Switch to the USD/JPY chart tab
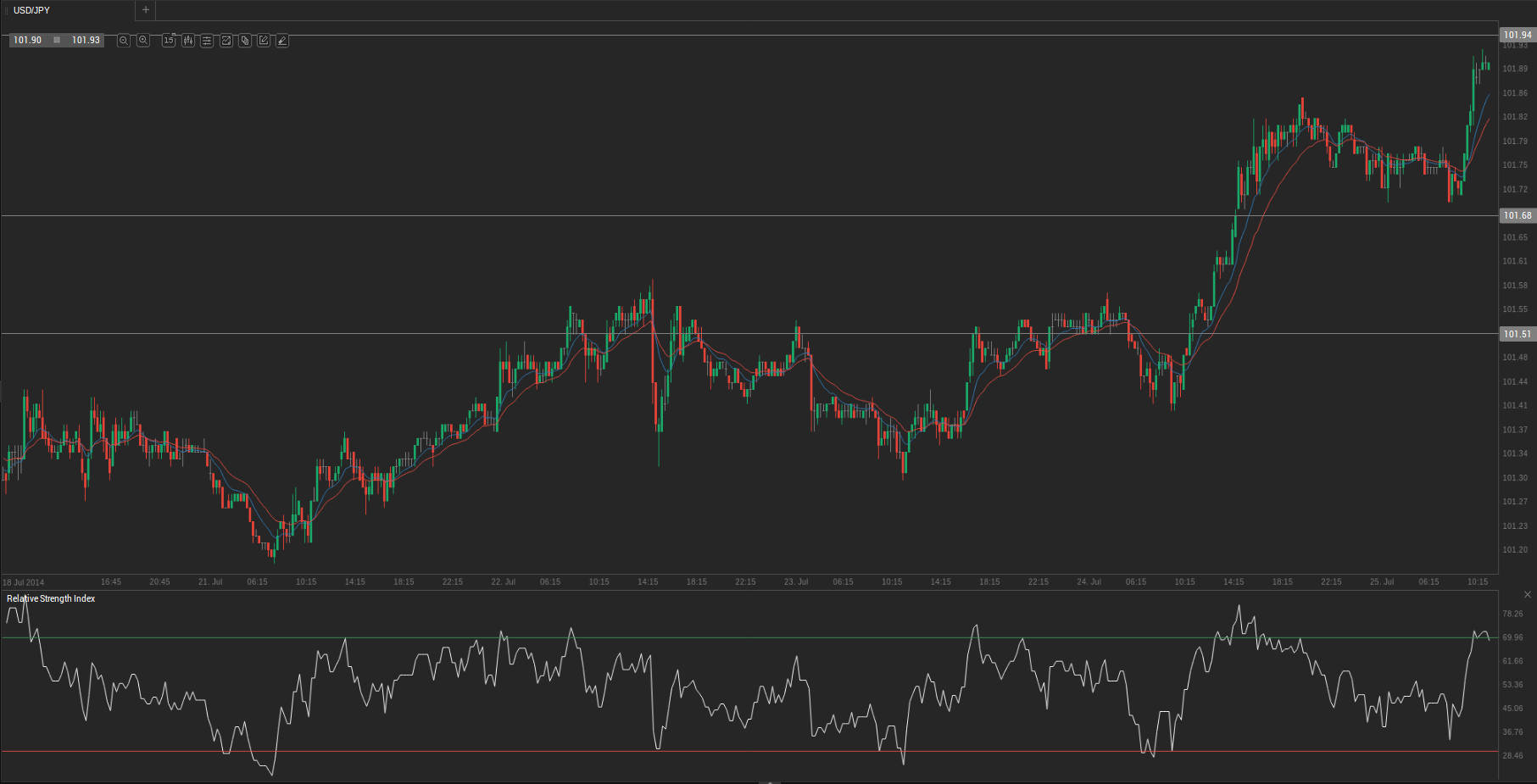Image resolution: width=1537 pixels, height=784 pixels. [32, 10]
